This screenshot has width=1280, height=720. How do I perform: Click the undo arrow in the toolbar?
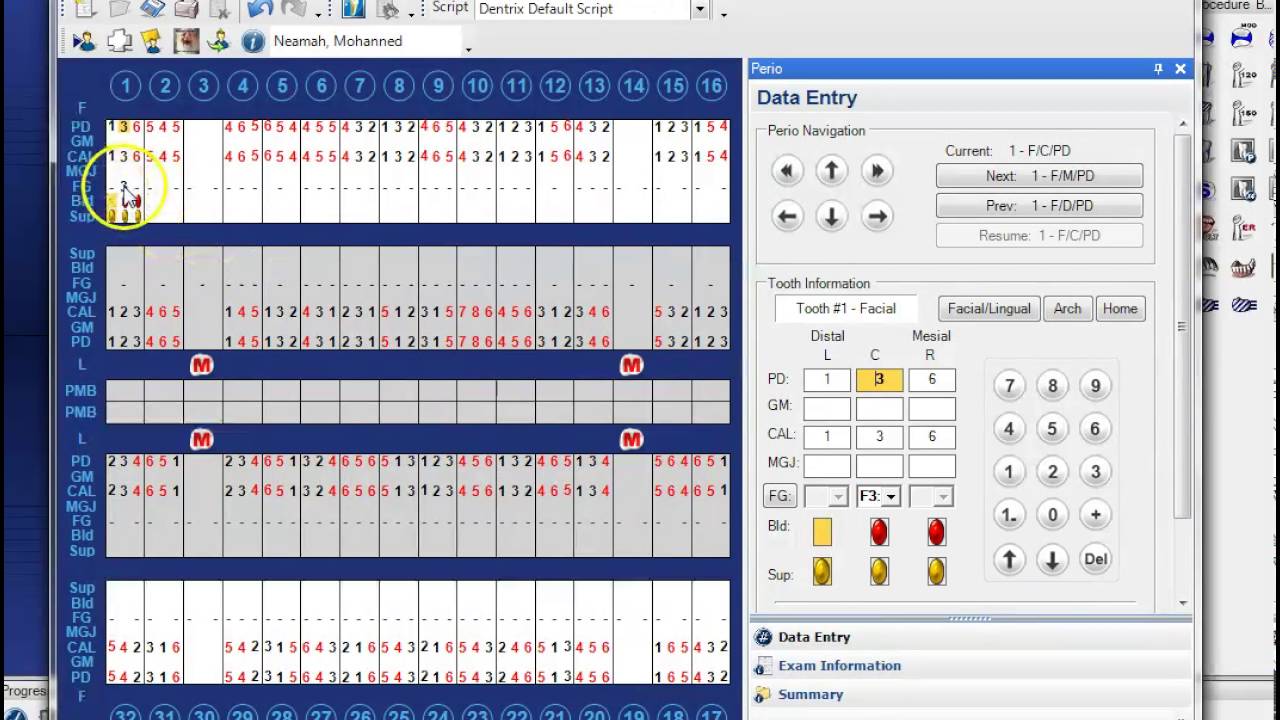(x=259, y=9)
